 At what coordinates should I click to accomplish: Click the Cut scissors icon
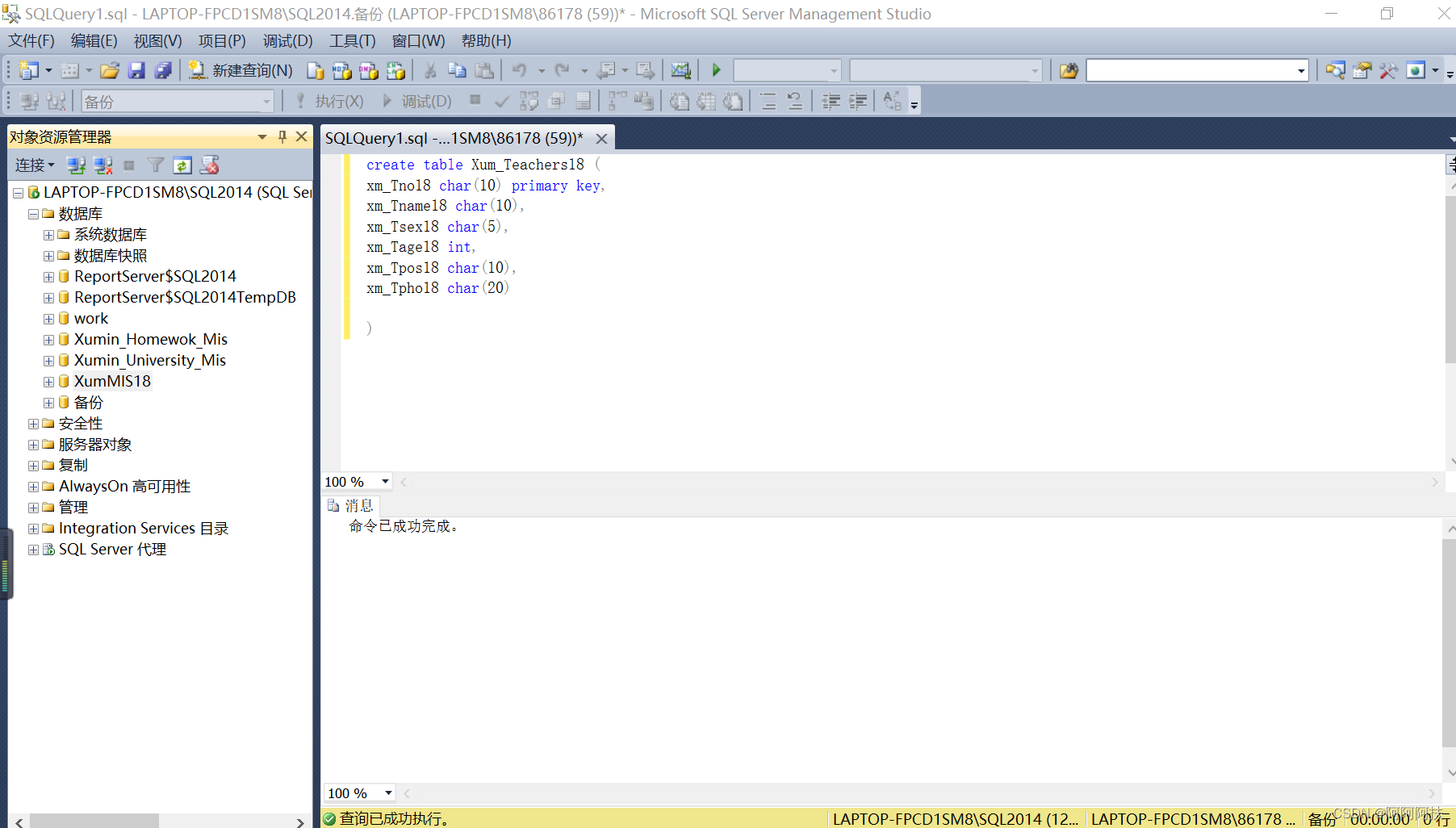coord(430,71)
